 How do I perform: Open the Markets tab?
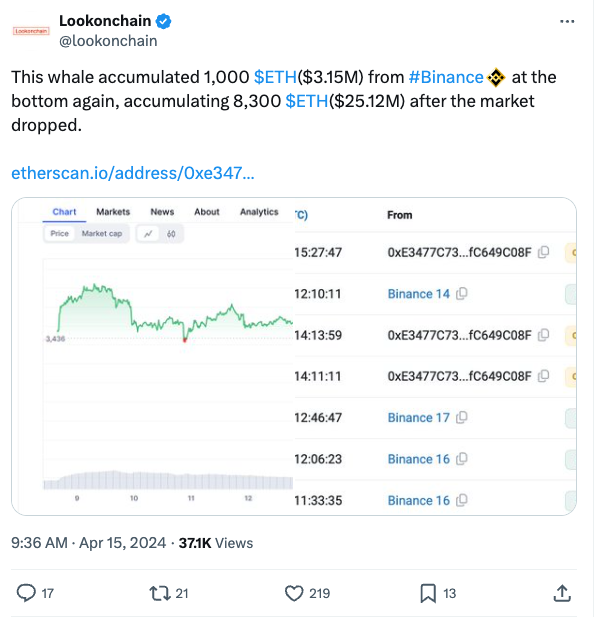point(113,212)
